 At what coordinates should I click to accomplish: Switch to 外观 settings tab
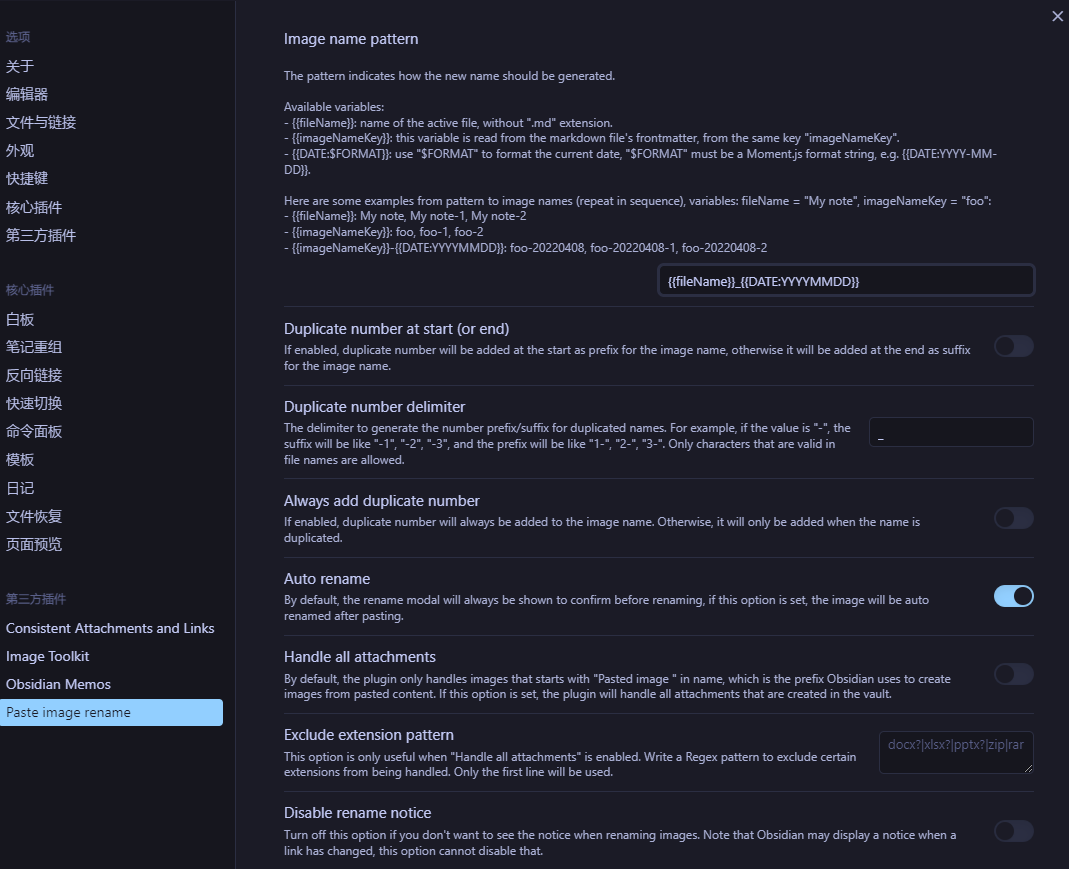[20, 151]
